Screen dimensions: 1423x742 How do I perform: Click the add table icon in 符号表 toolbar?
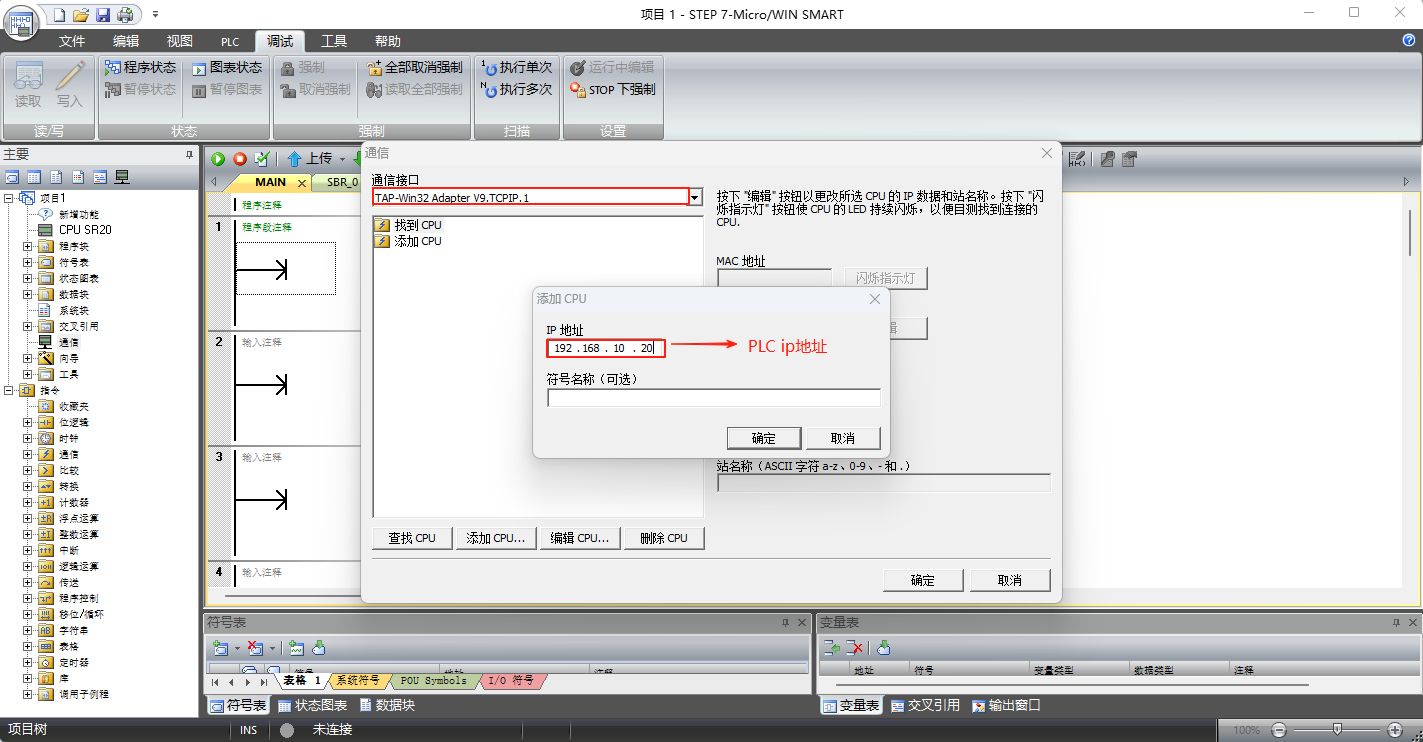coord(220,648)
